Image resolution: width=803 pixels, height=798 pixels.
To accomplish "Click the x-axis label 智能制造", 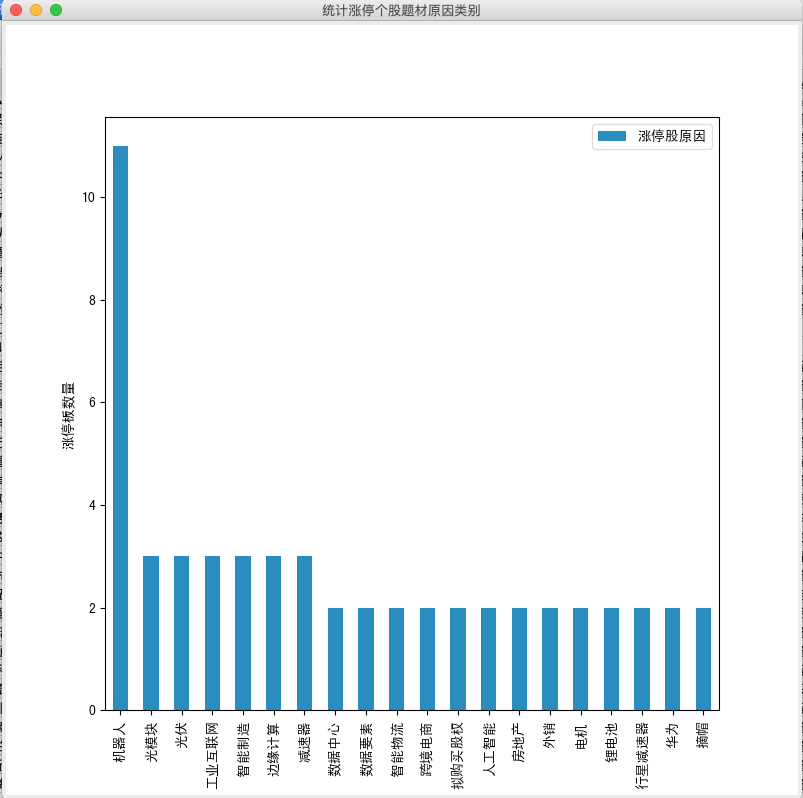I will [243, 749].
